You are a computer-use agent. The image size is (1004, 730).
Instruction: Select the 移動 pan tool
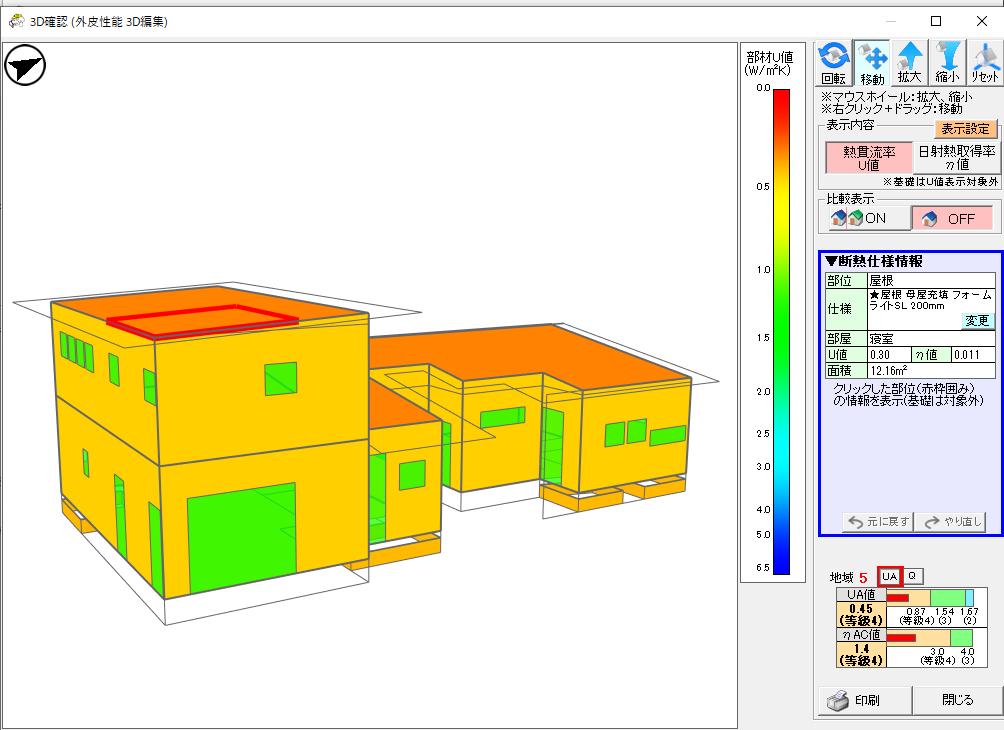pyautogui.click(x=871, y=63)
